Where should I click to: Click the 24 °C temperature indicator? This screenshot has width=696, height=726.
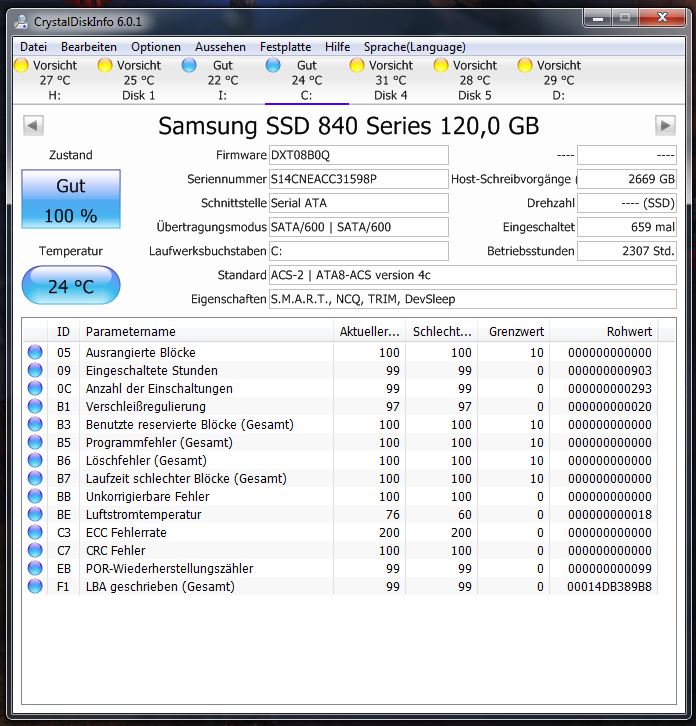[x=71, y=285]
